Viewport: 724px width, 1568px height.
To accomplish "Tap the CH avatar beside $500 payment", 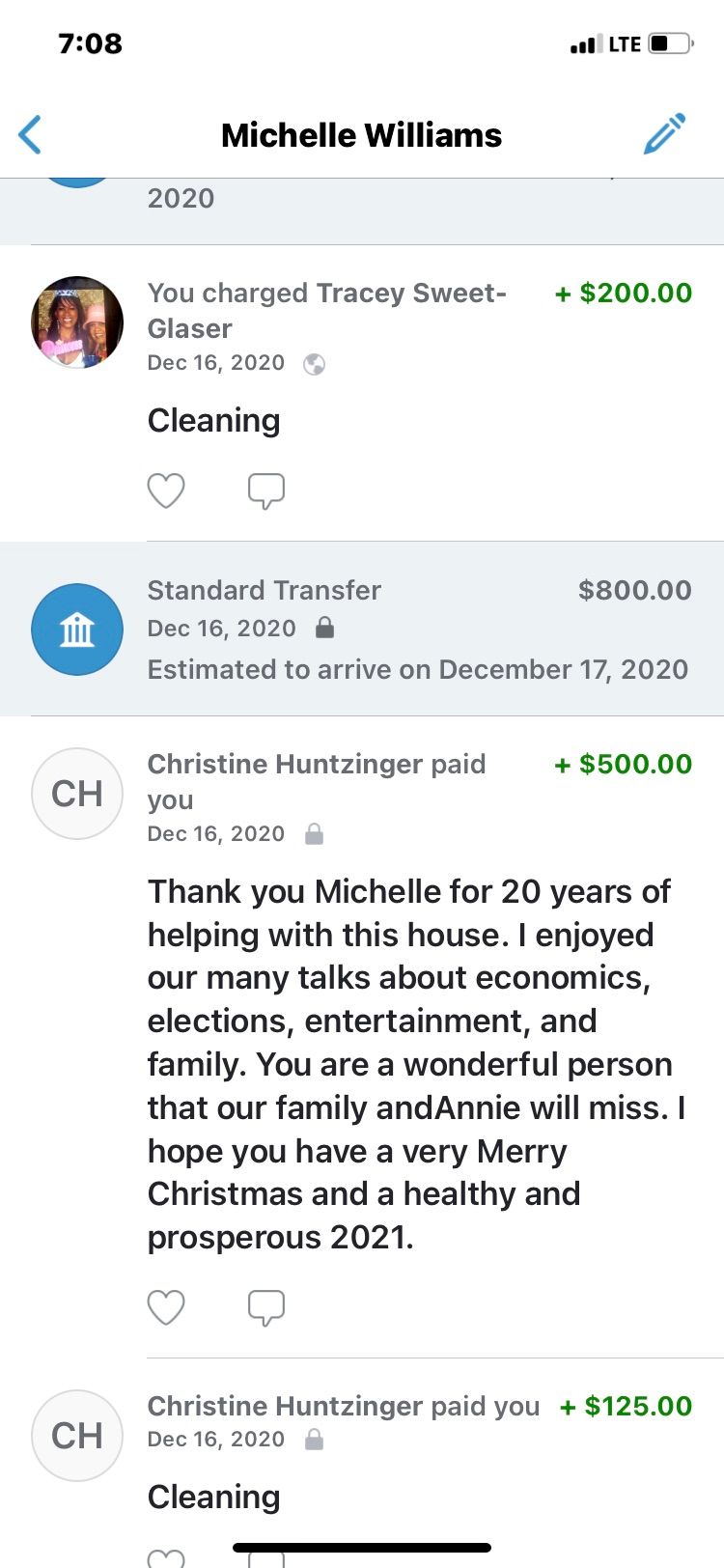I will (x=77, y=794).
